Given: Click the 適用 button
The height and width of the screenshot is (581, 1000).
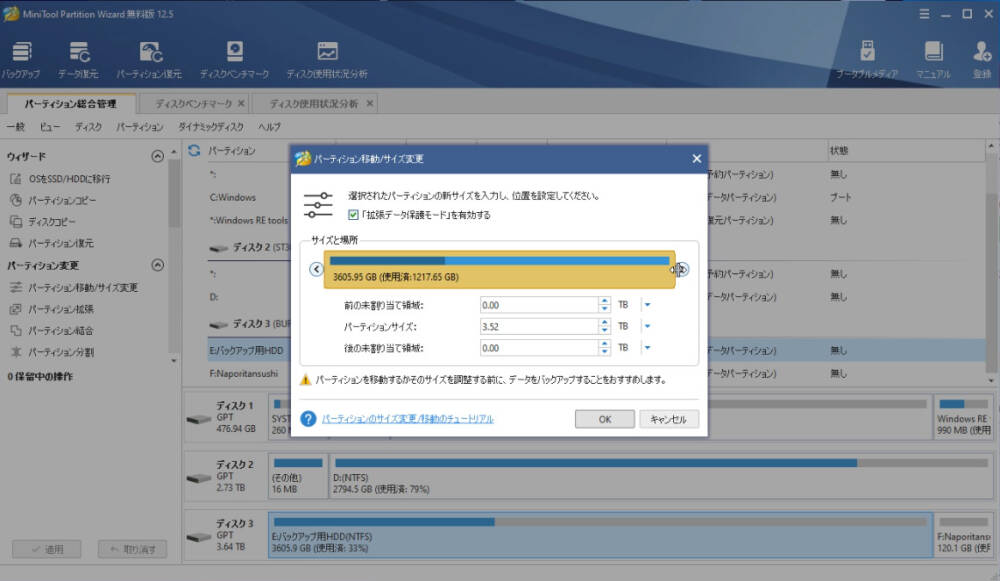Looking at the screenshot, I should [x=47, y=549].
